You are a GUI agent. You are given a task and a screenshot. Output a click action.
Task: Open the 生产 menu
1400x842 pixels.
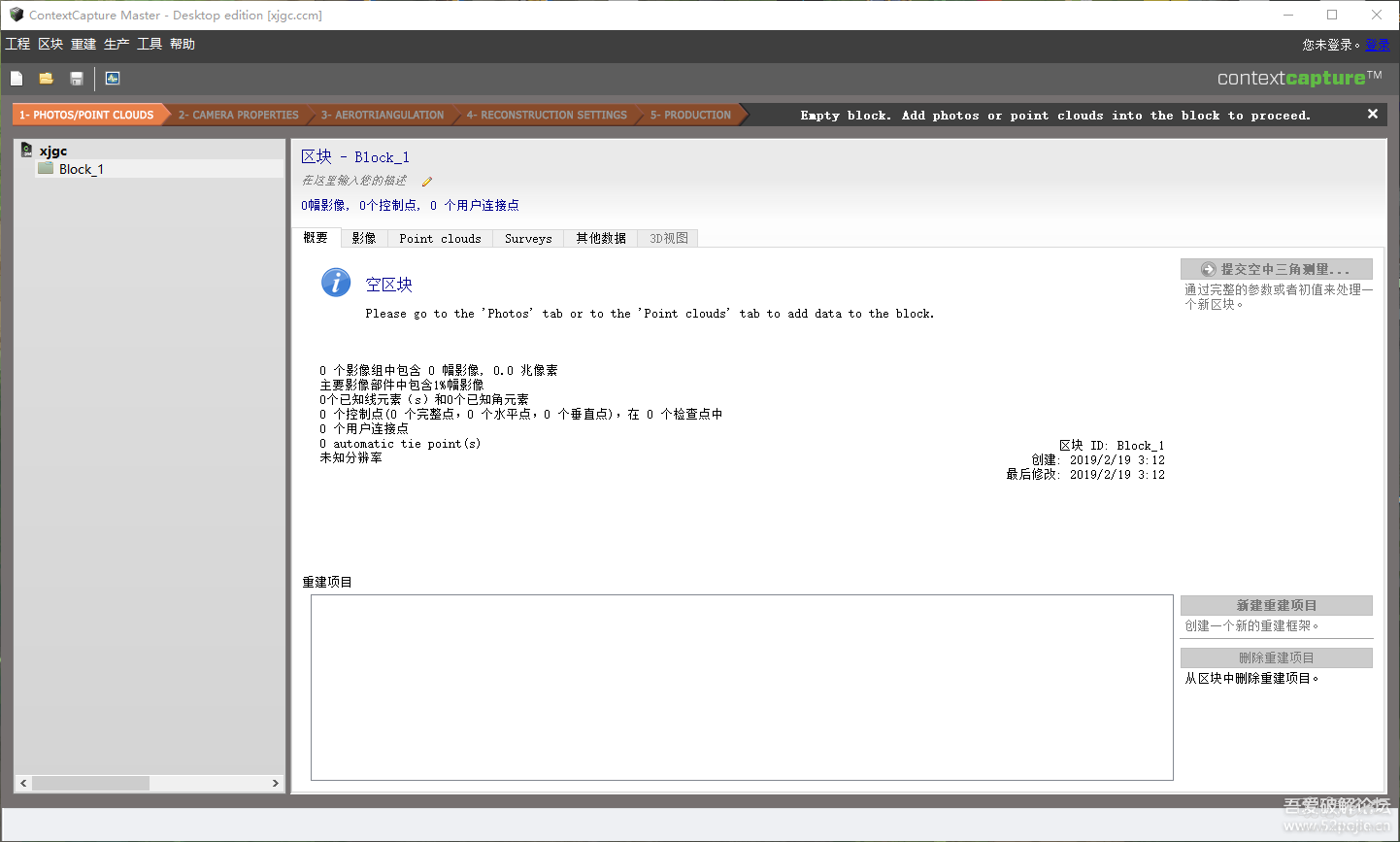coord(117,44)
